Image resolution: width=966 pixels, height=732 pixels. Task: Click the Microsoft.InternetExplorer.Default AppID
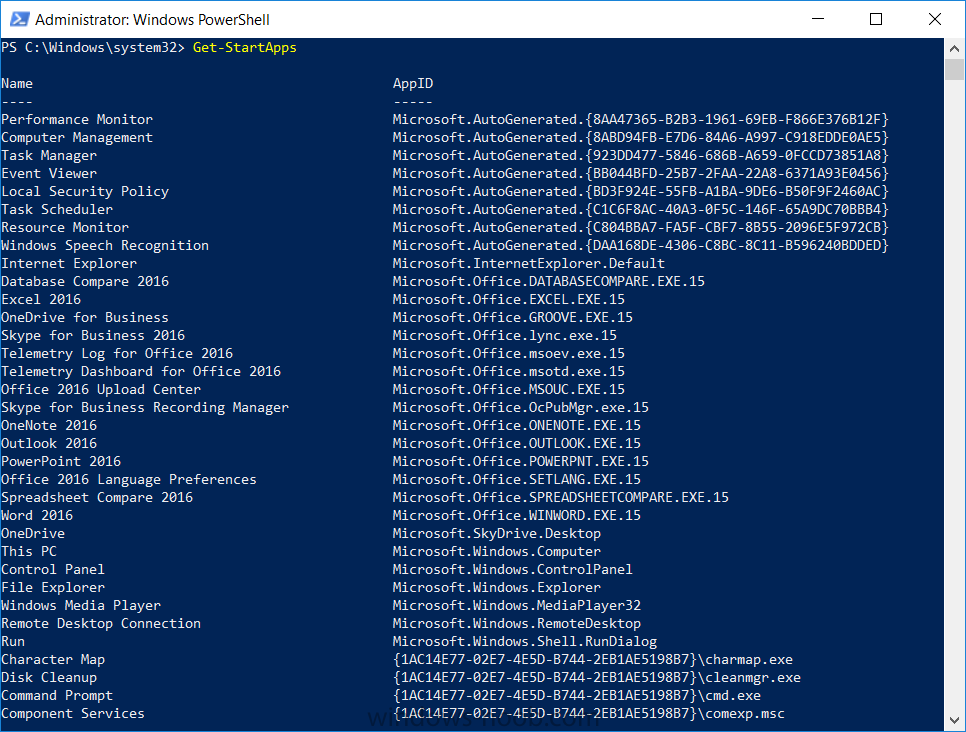(x=529, y=263)
